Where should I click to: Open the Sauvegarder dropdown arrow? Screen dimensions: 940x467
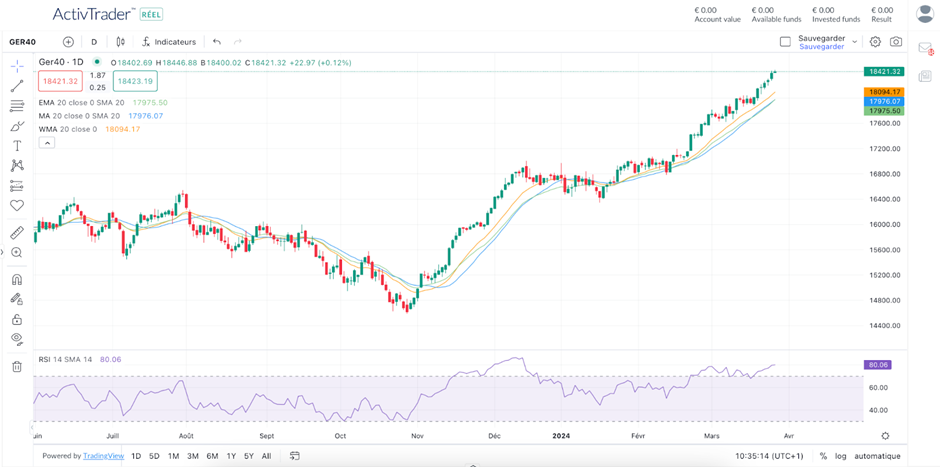click(855, 42)
